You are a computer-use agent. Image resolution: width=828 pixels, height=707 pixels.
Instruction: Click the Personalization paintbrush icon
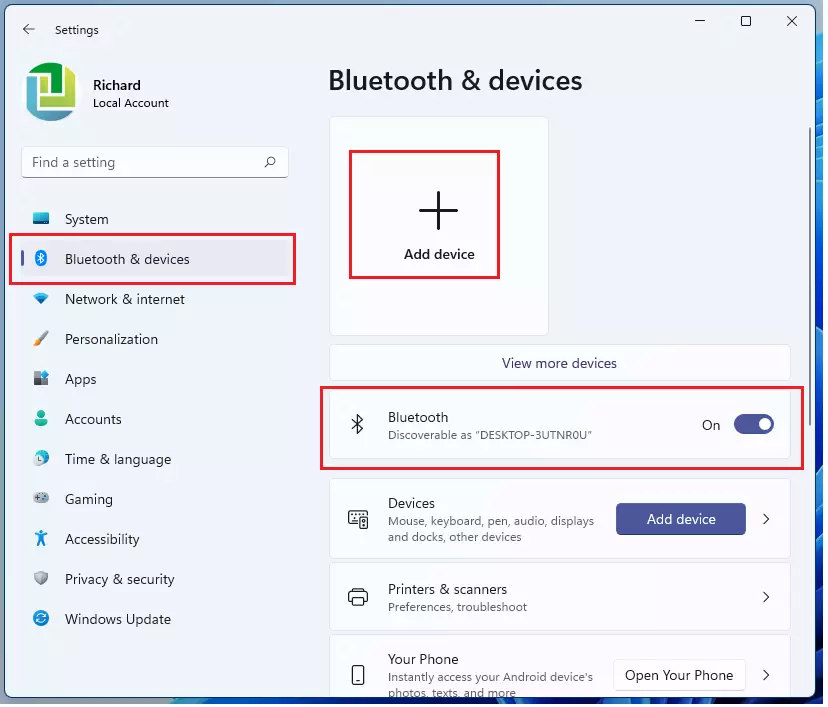click(x=41, y=340)
